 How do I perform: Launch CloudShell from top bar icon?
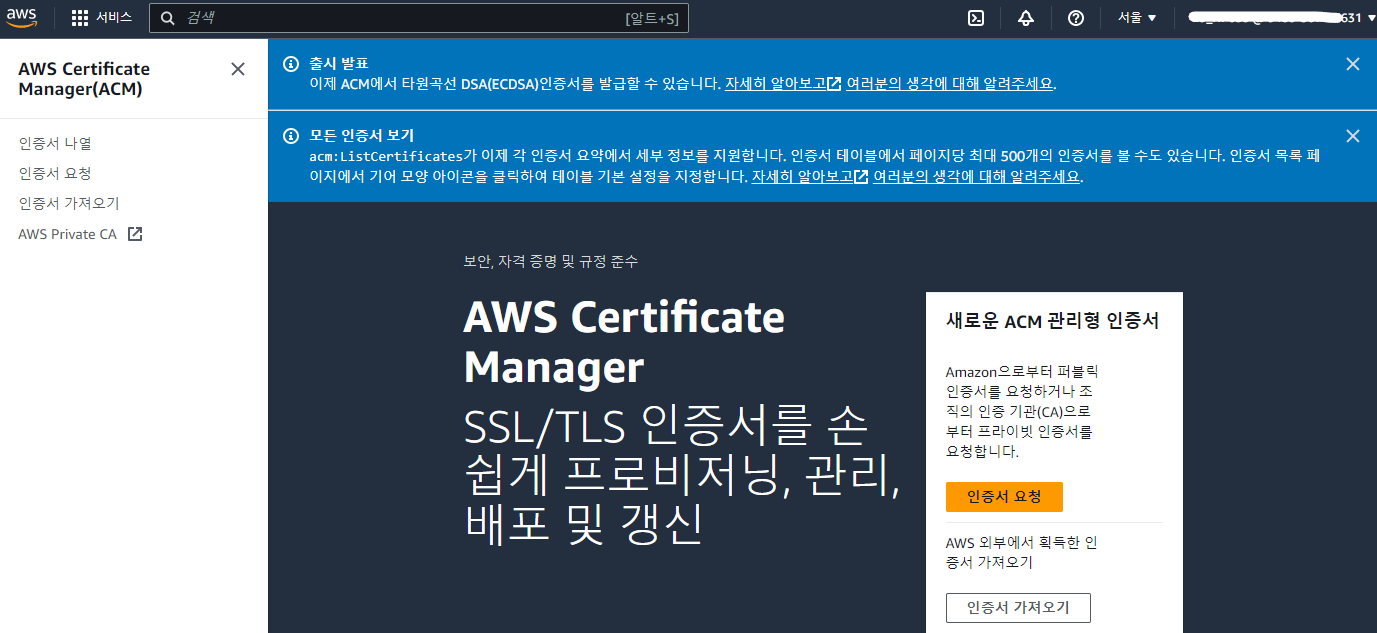click(x=976, y=18)
